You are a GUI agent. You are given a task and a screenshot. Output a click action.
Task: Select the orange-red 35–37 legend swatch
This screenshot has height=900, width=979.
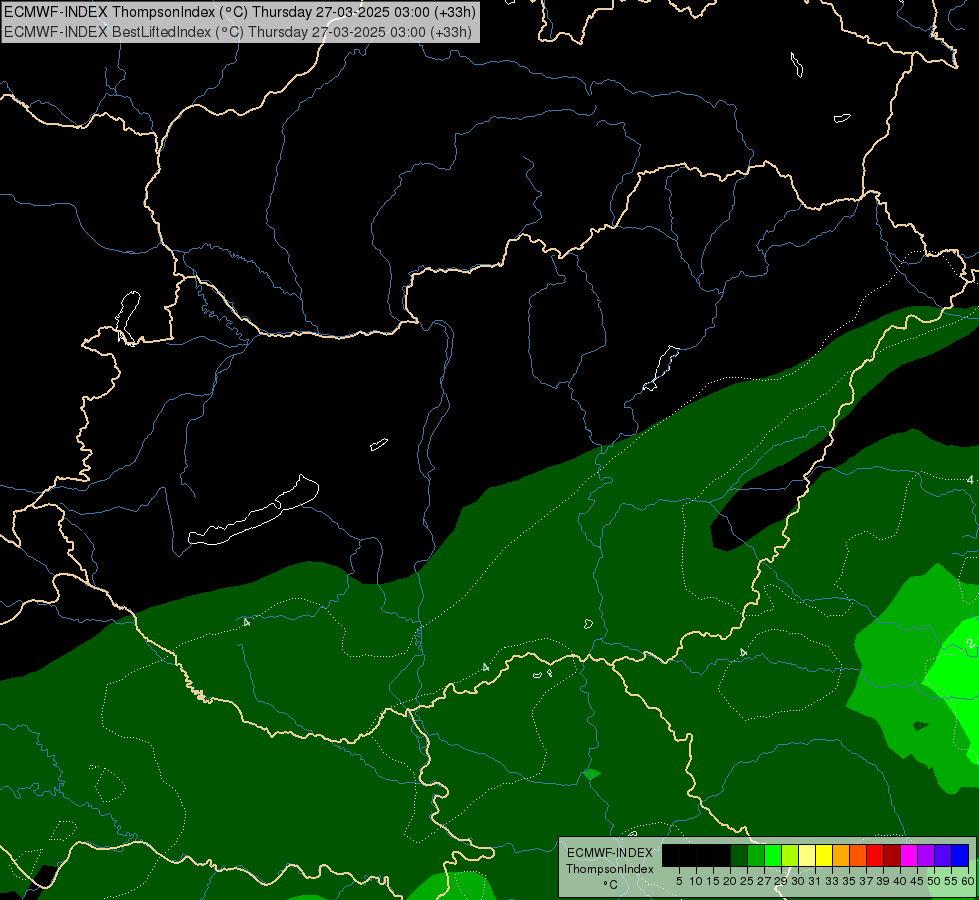858,855
